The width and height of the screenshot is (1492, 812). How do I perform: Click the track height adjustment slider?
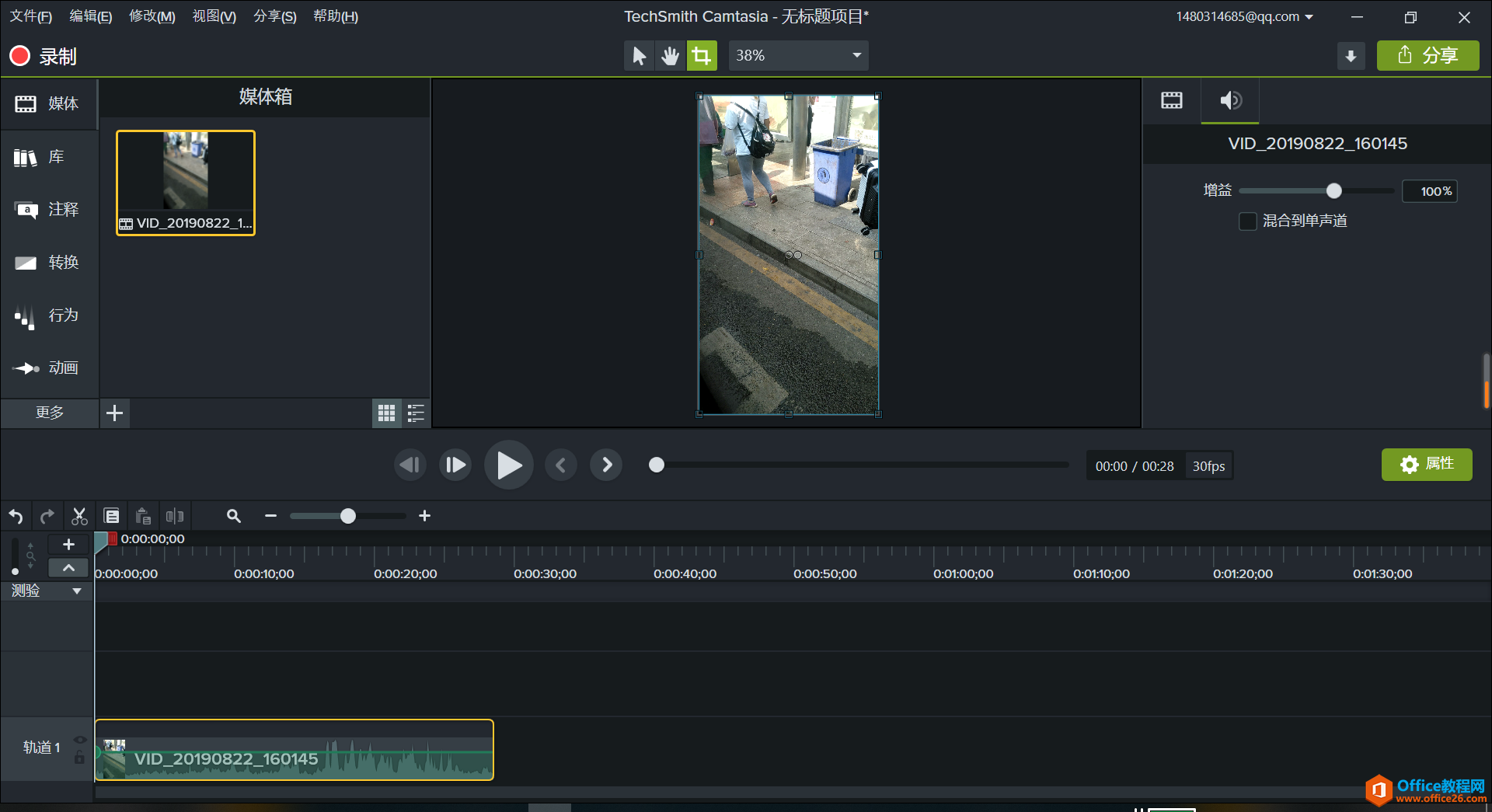[x=16, y=556]
